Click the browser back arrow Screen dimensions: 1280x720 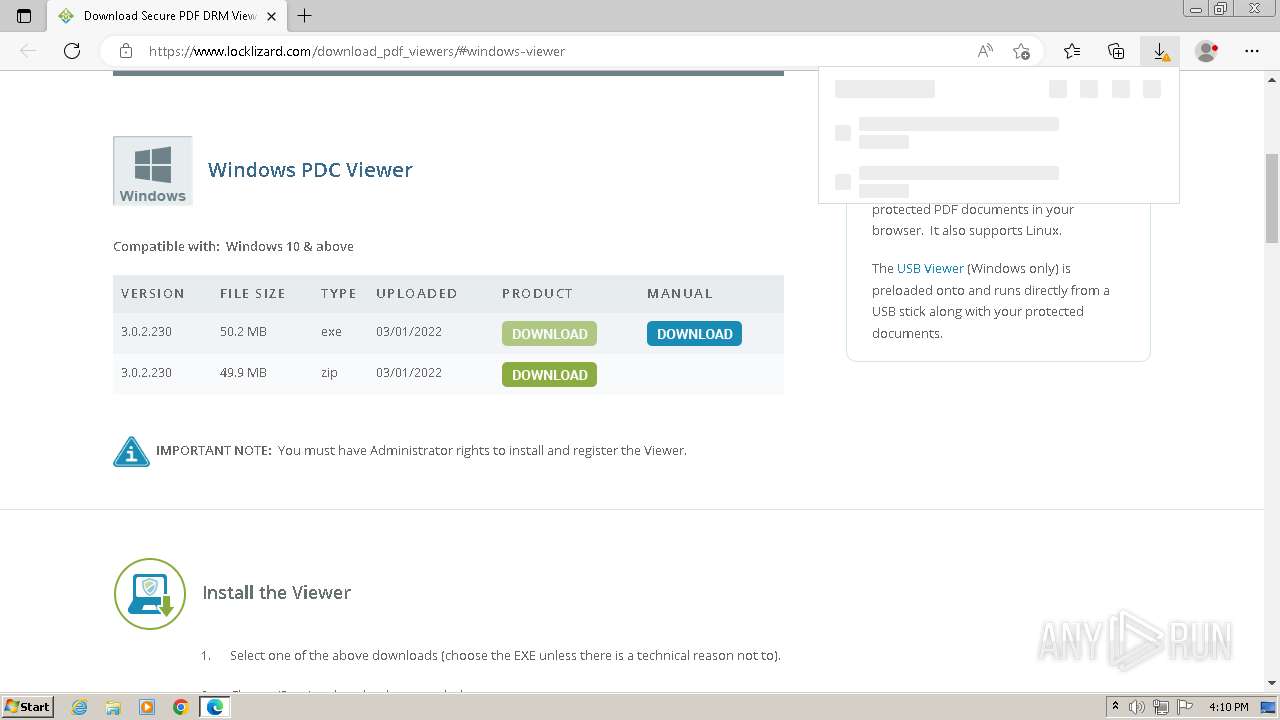point(28,51)
